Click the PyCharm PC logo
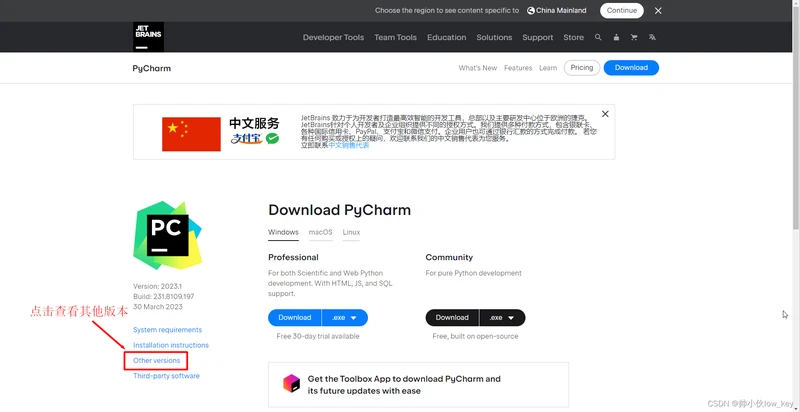800x412 pixels. pyautogui.click(x=168, y=235)
